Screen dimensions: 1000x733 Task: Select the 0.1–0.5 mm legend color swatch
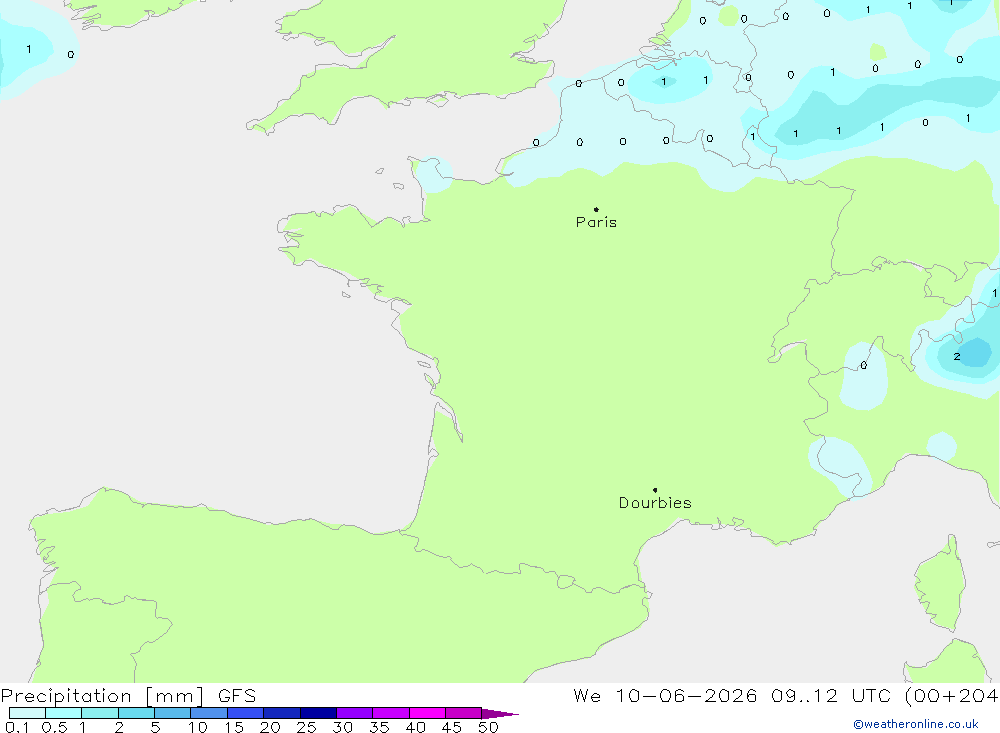27,713
